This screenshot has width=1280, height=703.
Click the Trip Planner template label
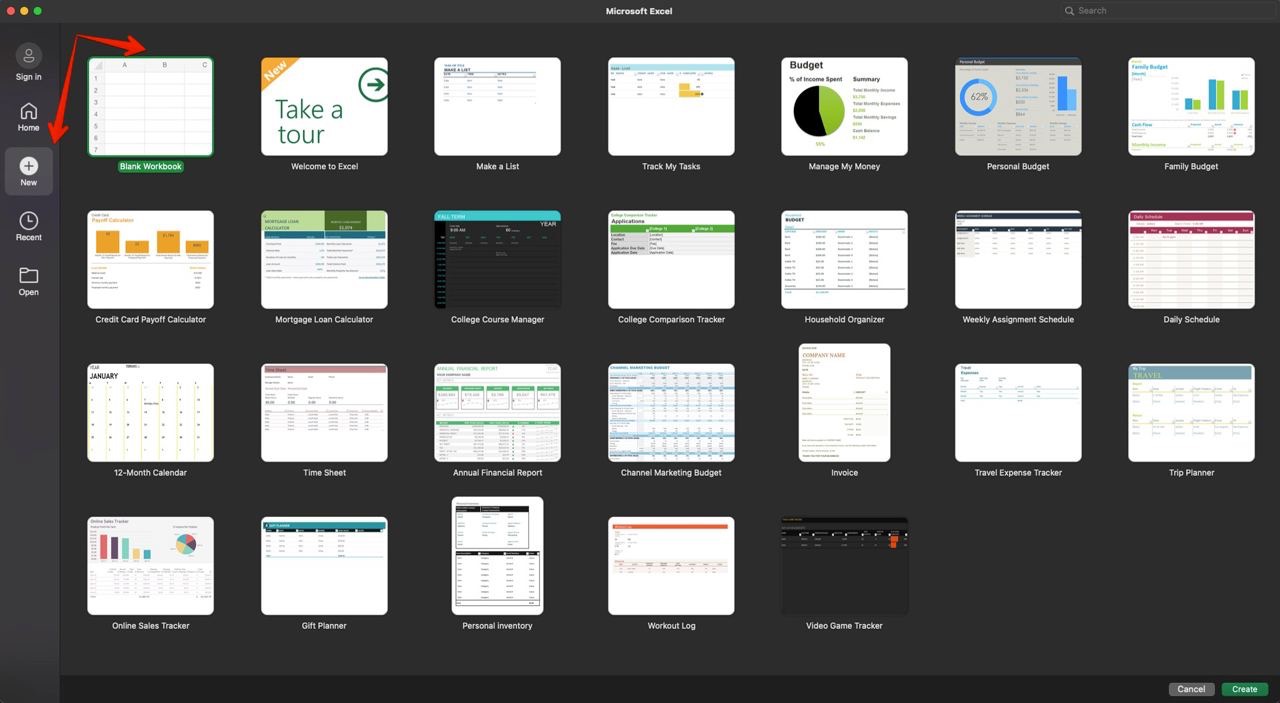[1191, 473]
